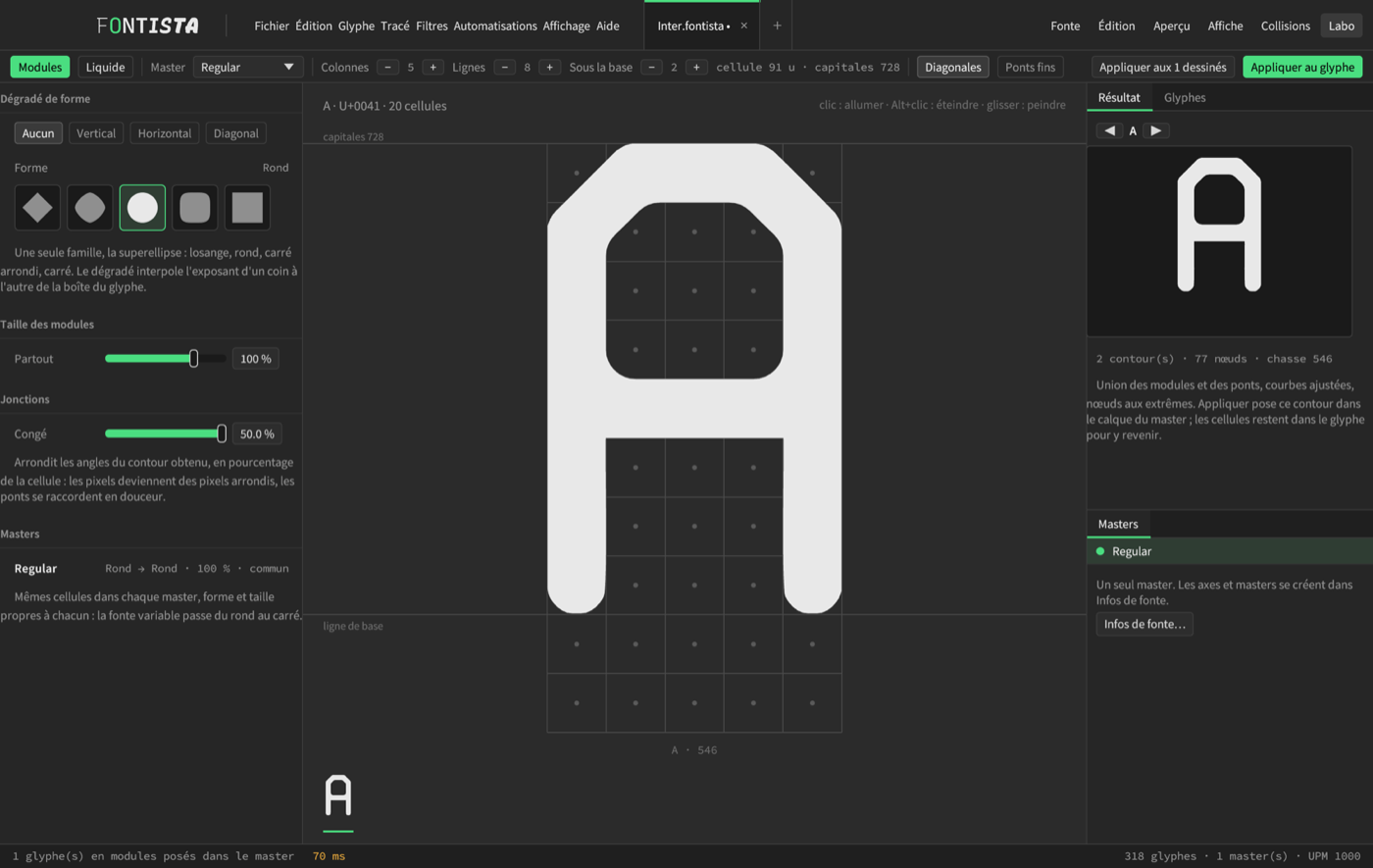The height and width of the screenshot is (868, 1373).
Task: Adjust the Congé junction slider
Action: click(165, 434)
